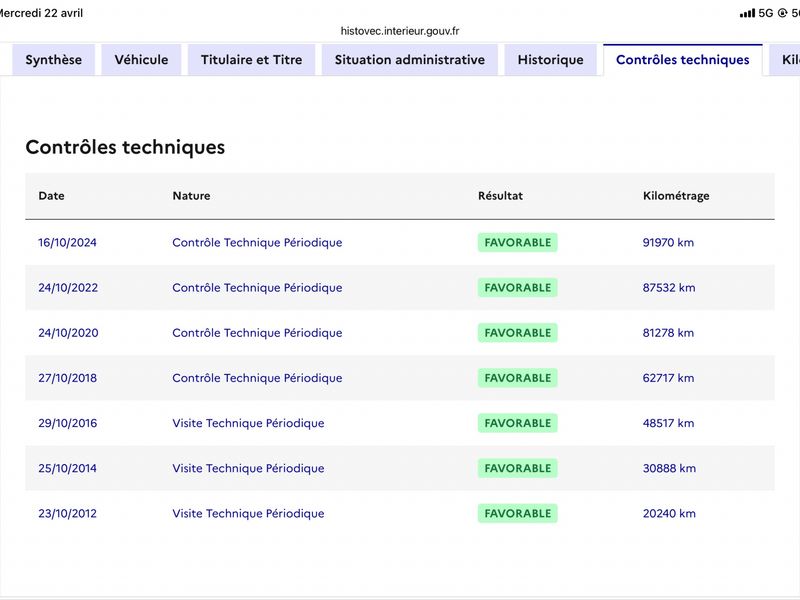The image size is (800, 600).
Task: Tap the cellular signal strength icon
Action: 747,13
